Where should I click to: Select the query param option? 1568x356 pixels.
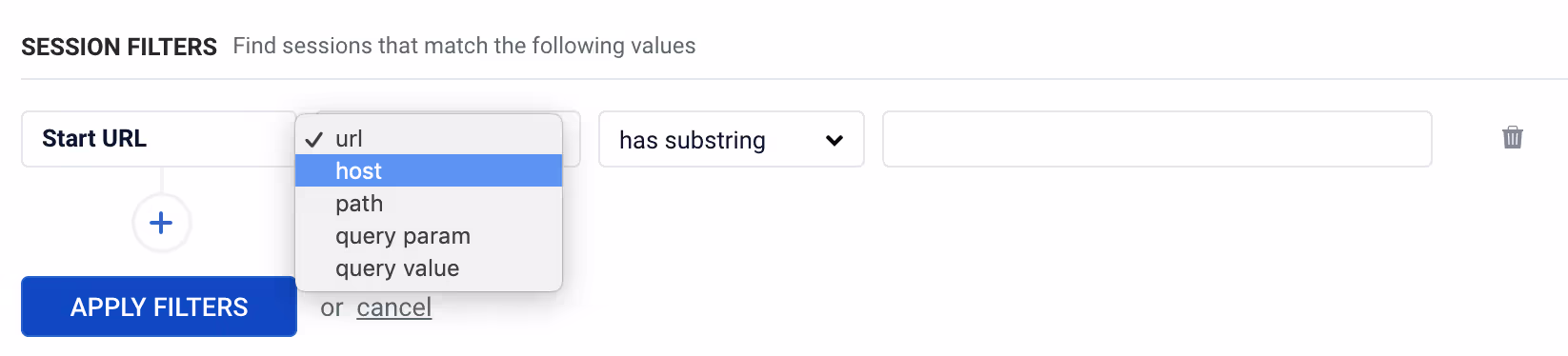pyautogui.click(x=429, y=235)
